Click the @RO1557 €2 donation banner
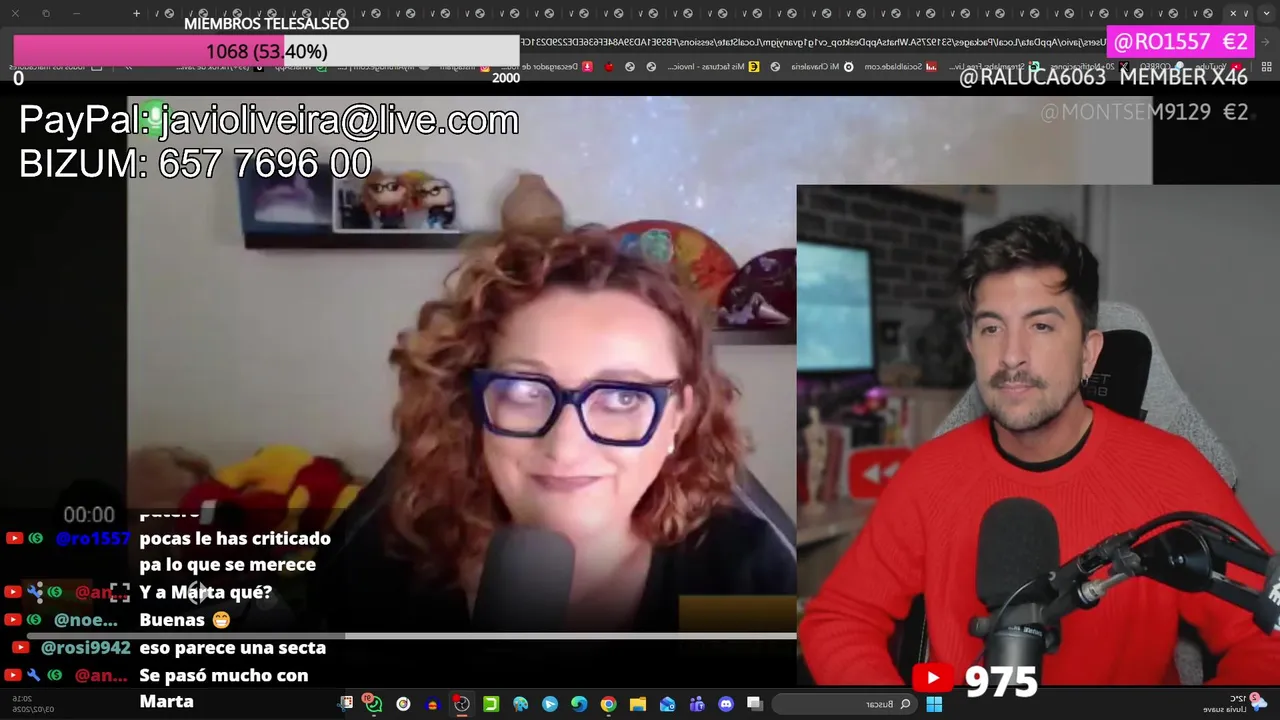Viewport: 1280px width, 720px height. pyautogui.click(x=1180, y=41)
